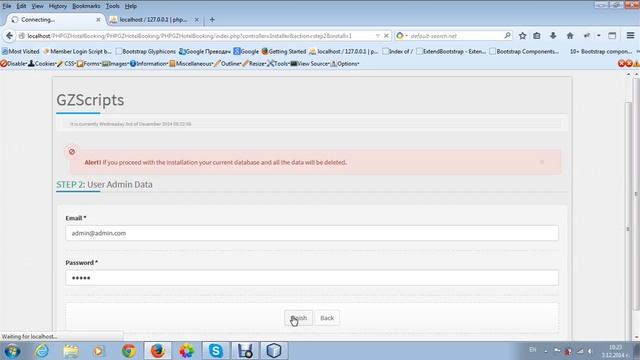The height and width of the screenshot is (360, 640).
Task: Open the Bootstrap Components bookmark
Action: click(x=524, y=51)
